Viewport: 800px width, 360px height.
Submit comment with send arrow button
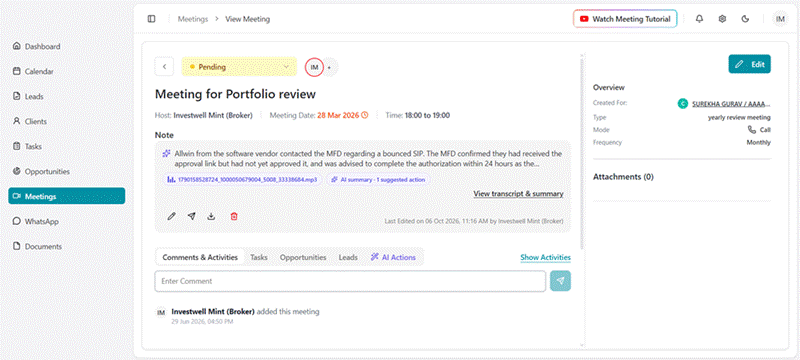coord(561,281)
